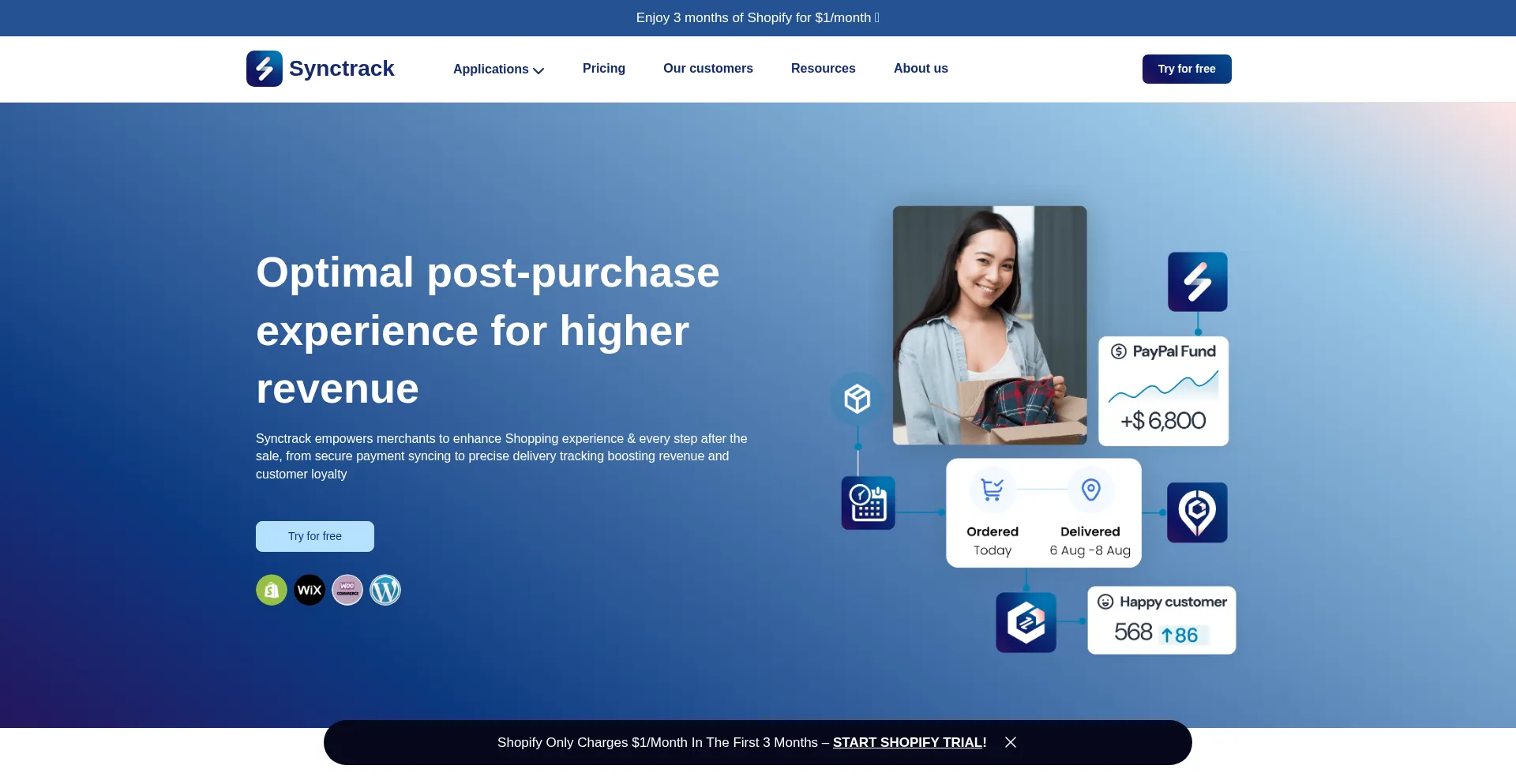Select the Wix platform icon
Viewport: 1516px width, 784px height.
click(310, 590)
